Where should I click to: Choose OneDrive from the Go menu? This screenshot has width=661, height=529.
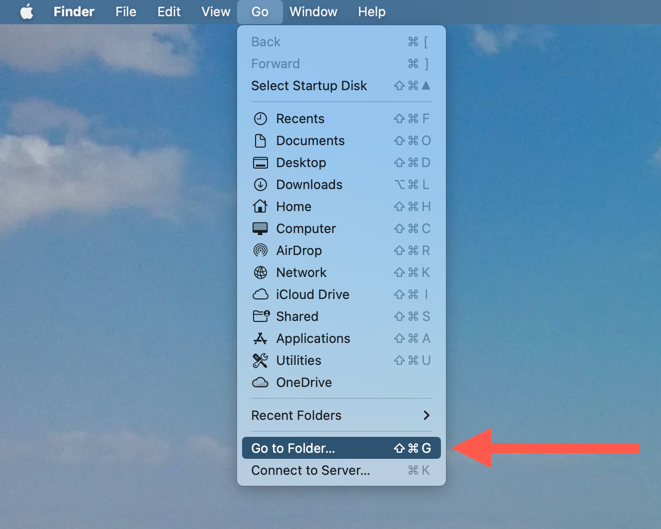coord(341,382)
